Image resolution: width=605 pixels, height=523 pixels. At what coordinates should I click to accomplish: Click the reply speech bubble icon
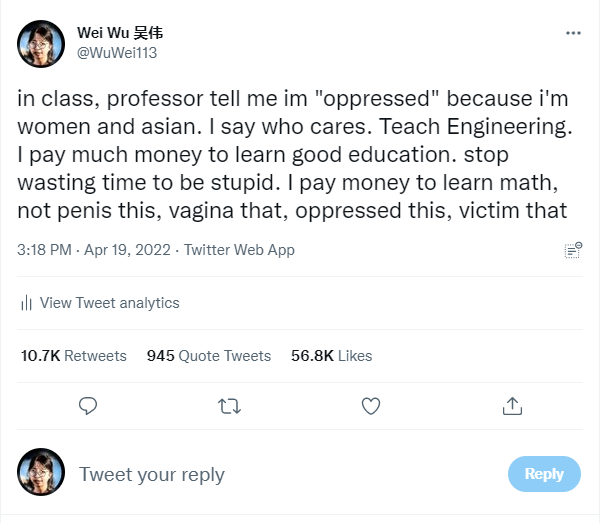tap(88, 405)
